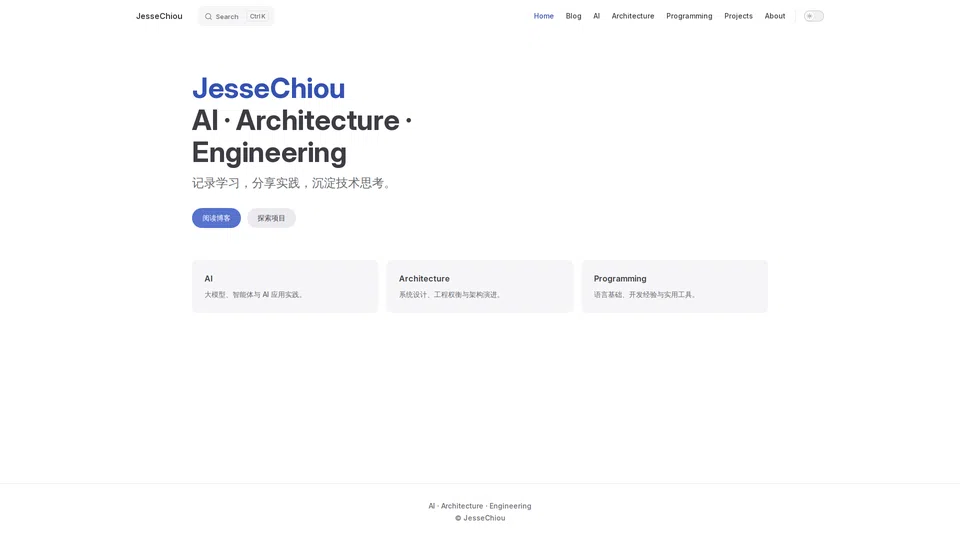Open the AI nav item
This screenshot has height=540, width=960.
[596, 16]
